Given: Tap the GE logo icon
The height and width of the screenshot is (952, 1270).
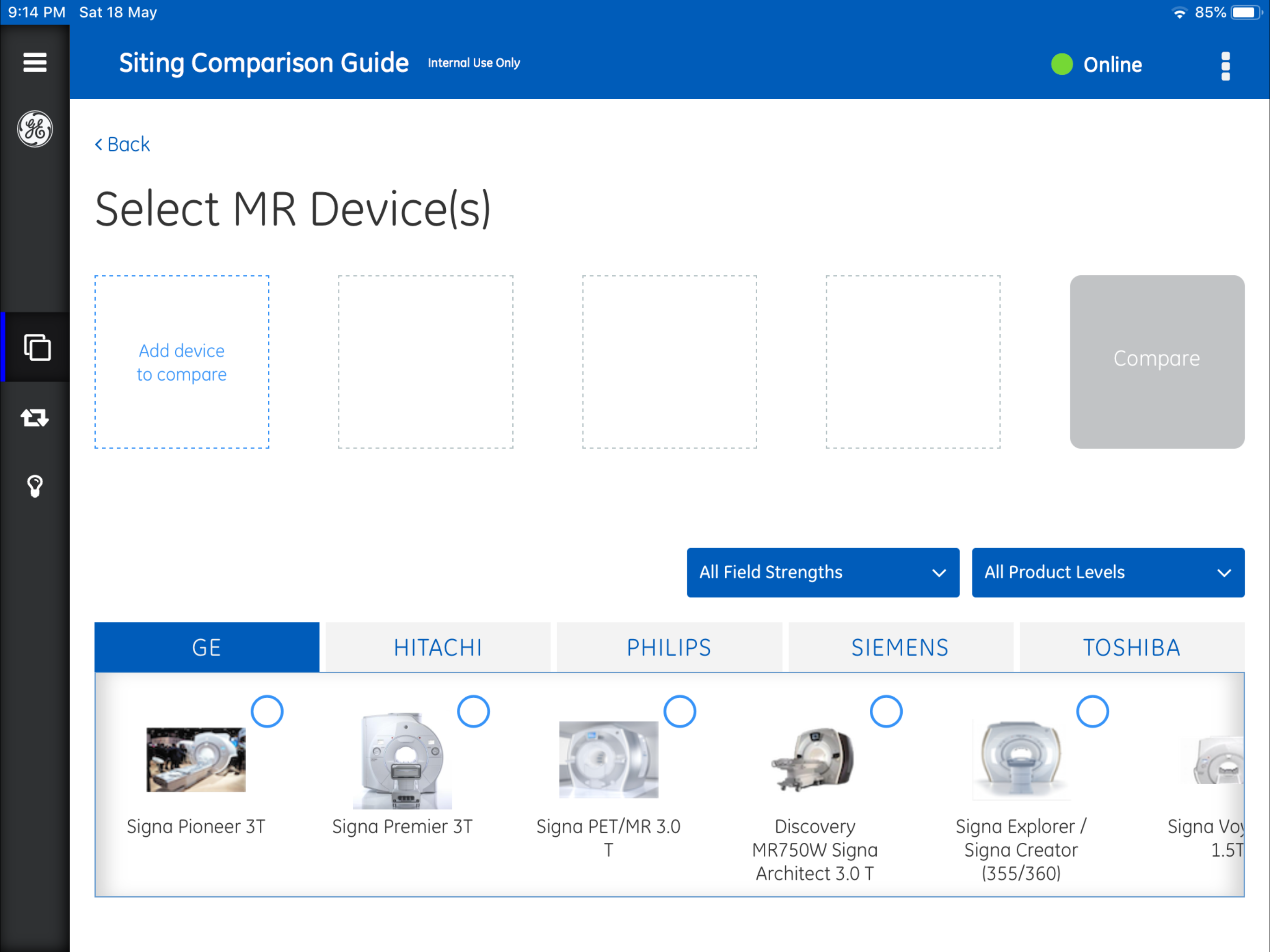Looking at the screenshot, I should pos(34,129).
